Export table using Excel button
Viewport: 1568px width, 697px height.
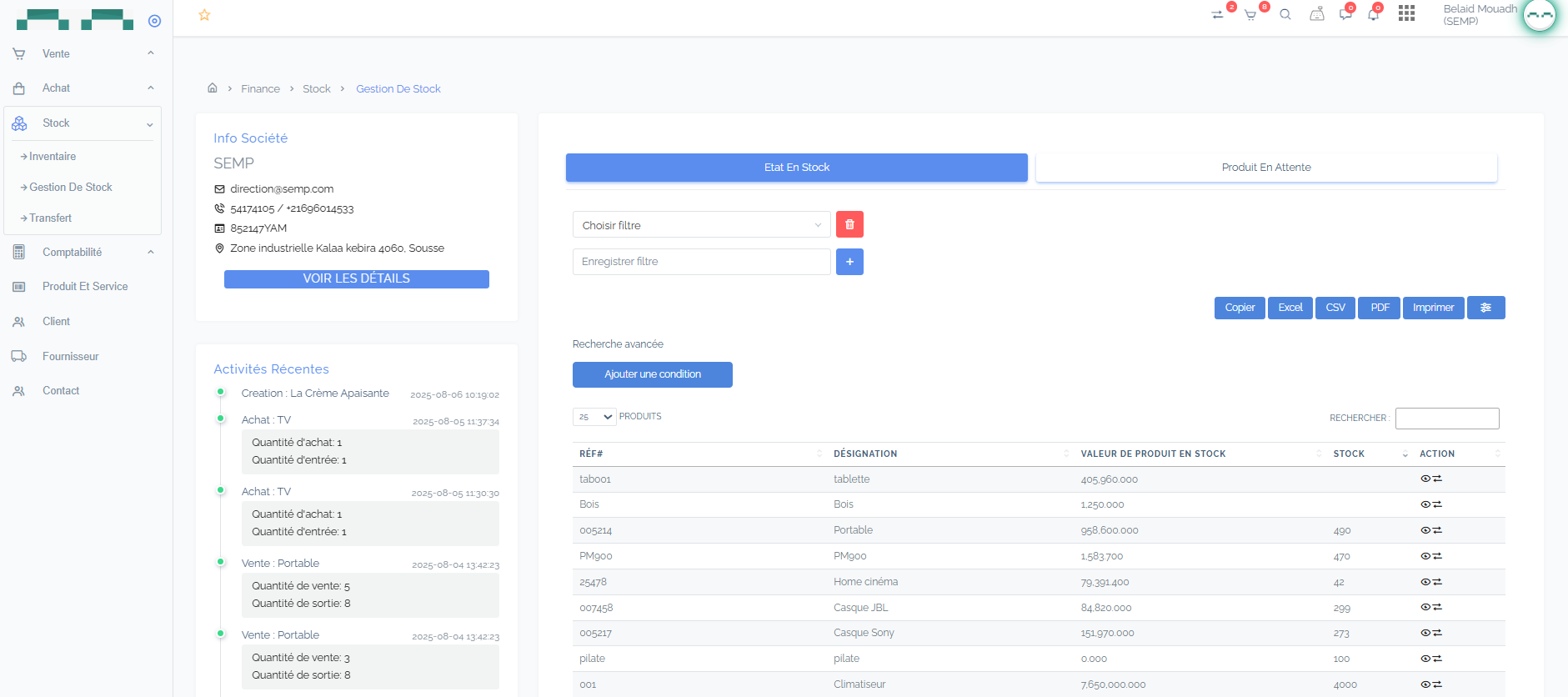coord(1290,308)
